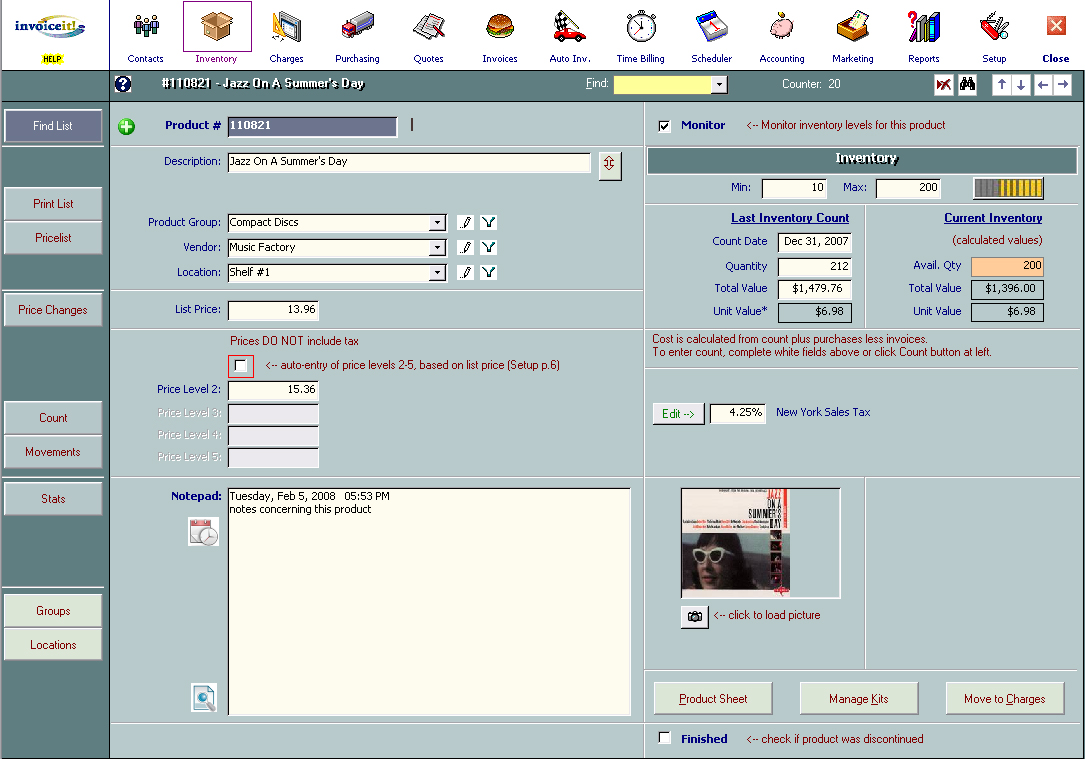Click the Price Changes sidebar button
This screenshot has height=759, width=1085.
click(53, 310)
